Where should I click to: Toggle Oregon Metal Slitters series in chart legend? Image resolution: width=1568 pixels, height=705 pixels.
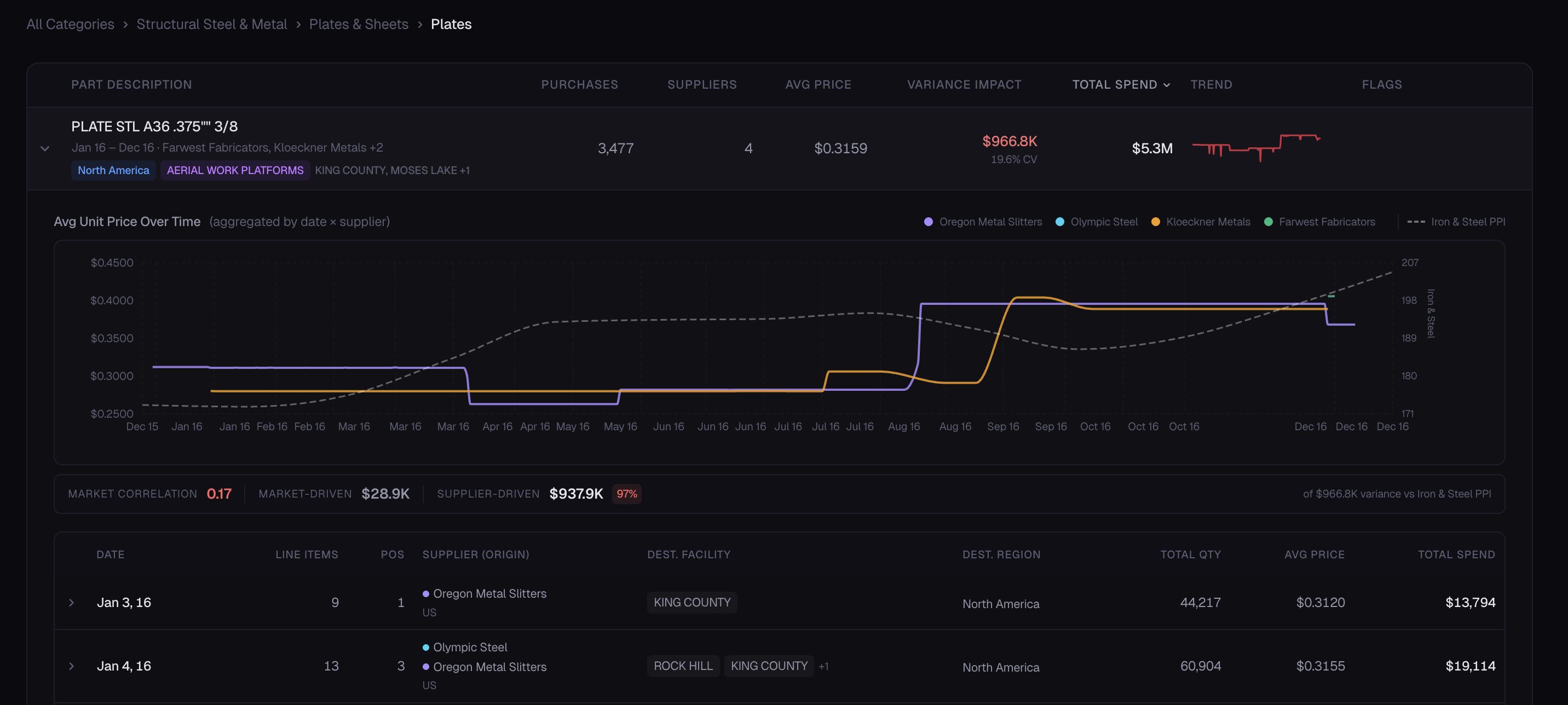point(982,222)
